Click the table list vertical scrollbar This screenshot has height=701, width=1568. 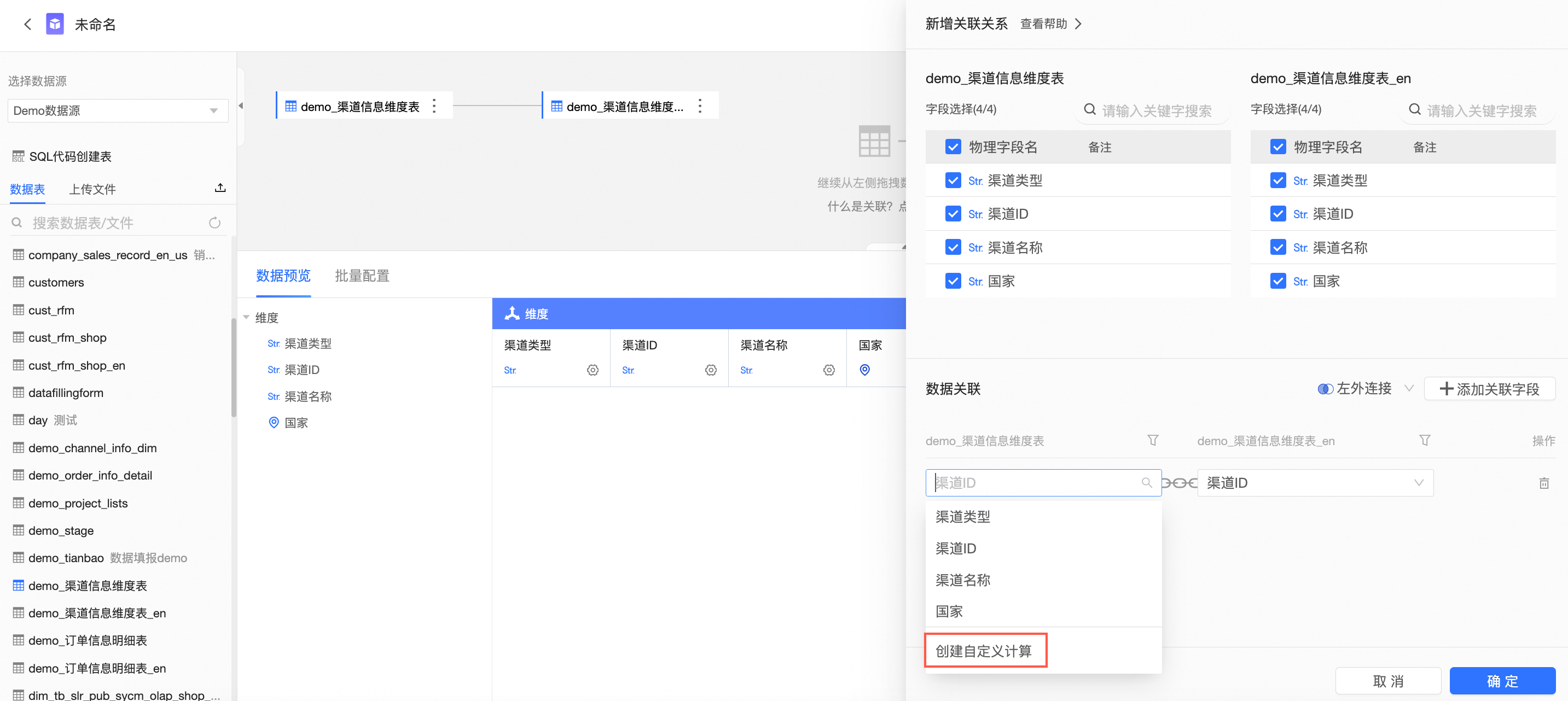pyautogui.click(x=234, y=368)
